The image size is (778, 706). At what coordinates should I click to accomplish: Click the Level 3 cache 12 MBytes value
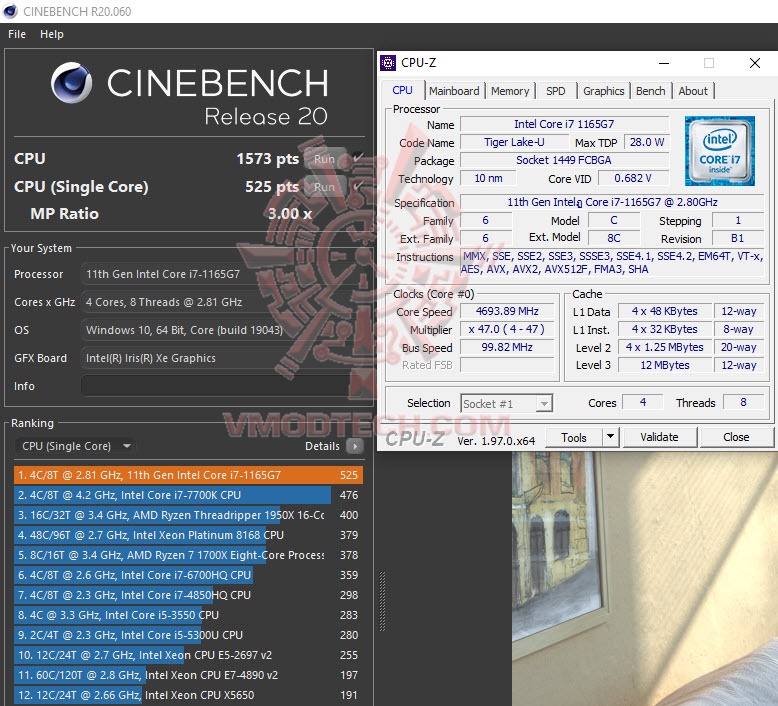point(665,365)
